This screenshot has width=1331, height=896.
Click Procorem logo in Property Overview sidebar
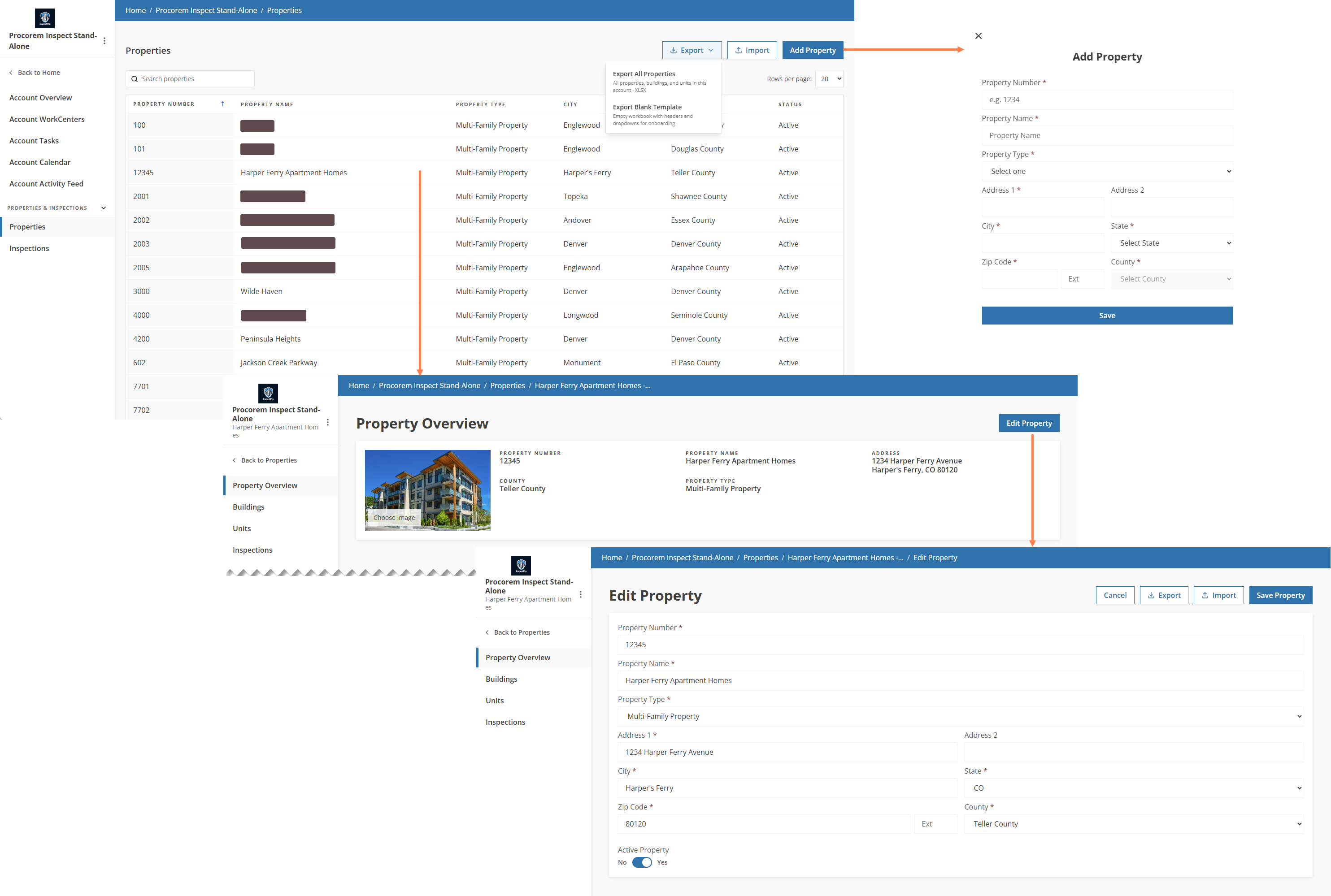pos(268,393)
